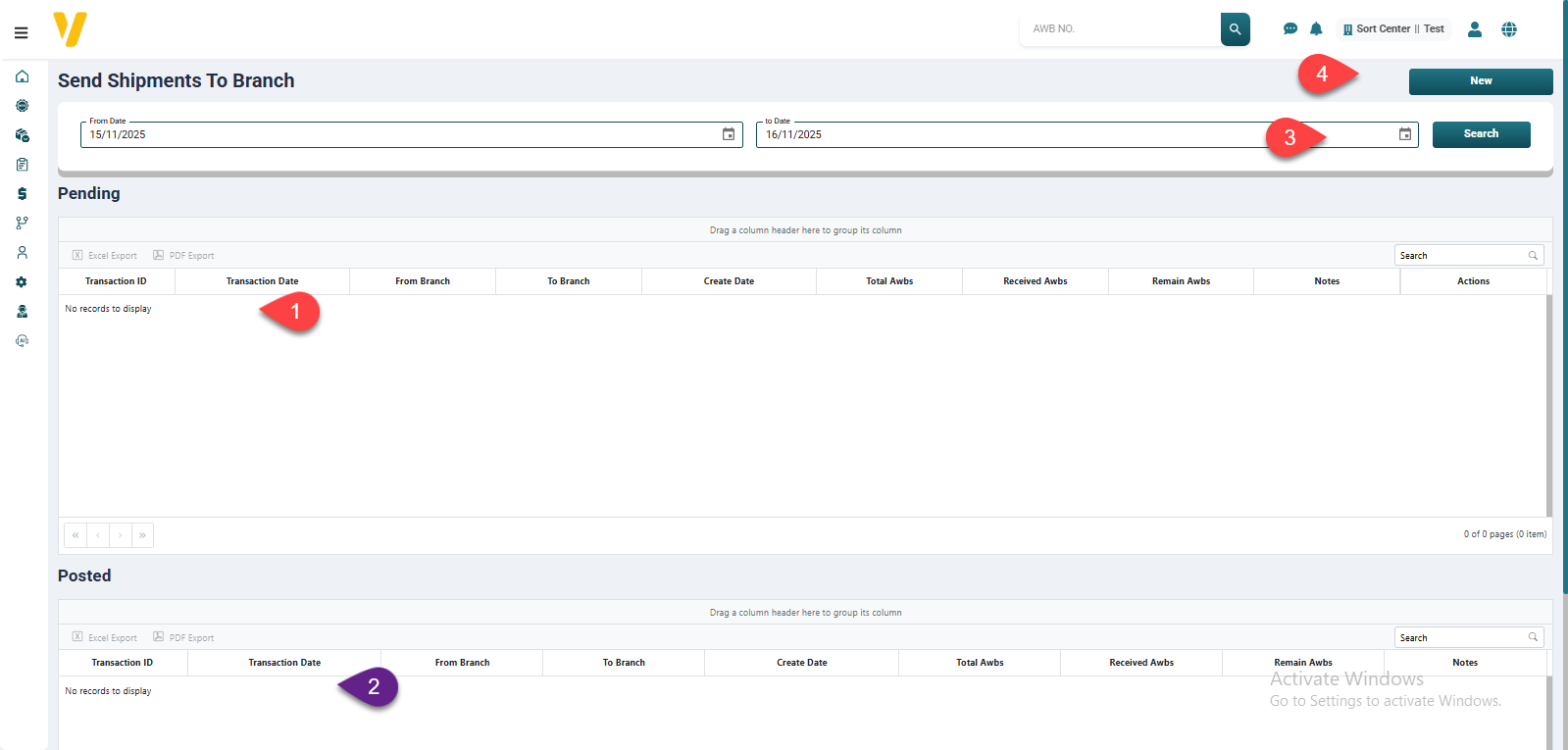1568x750 pixels.
Task: Change language with the globe icon
Action: point(1509,29)
